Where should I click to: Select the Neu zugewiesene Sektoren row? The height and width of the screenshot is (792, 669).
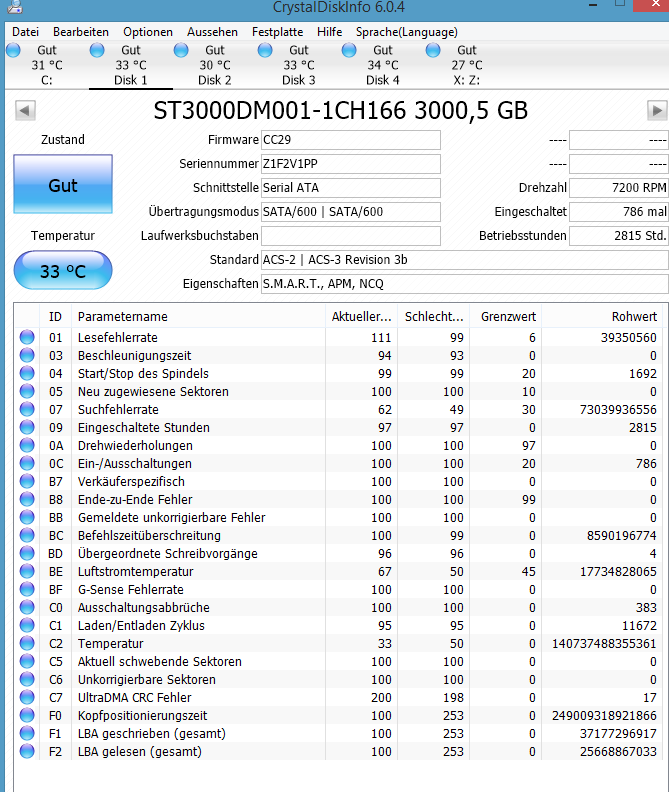click(x=338, y=391)
